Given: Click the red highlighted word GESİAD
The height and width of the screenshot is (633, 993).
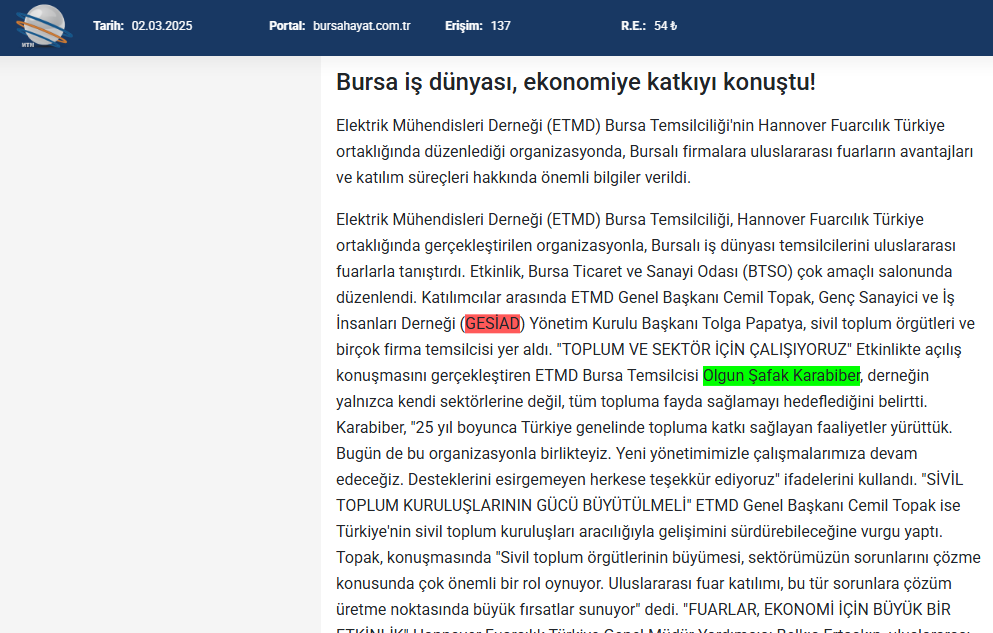Looking at the screenshot, I should 492,323.
